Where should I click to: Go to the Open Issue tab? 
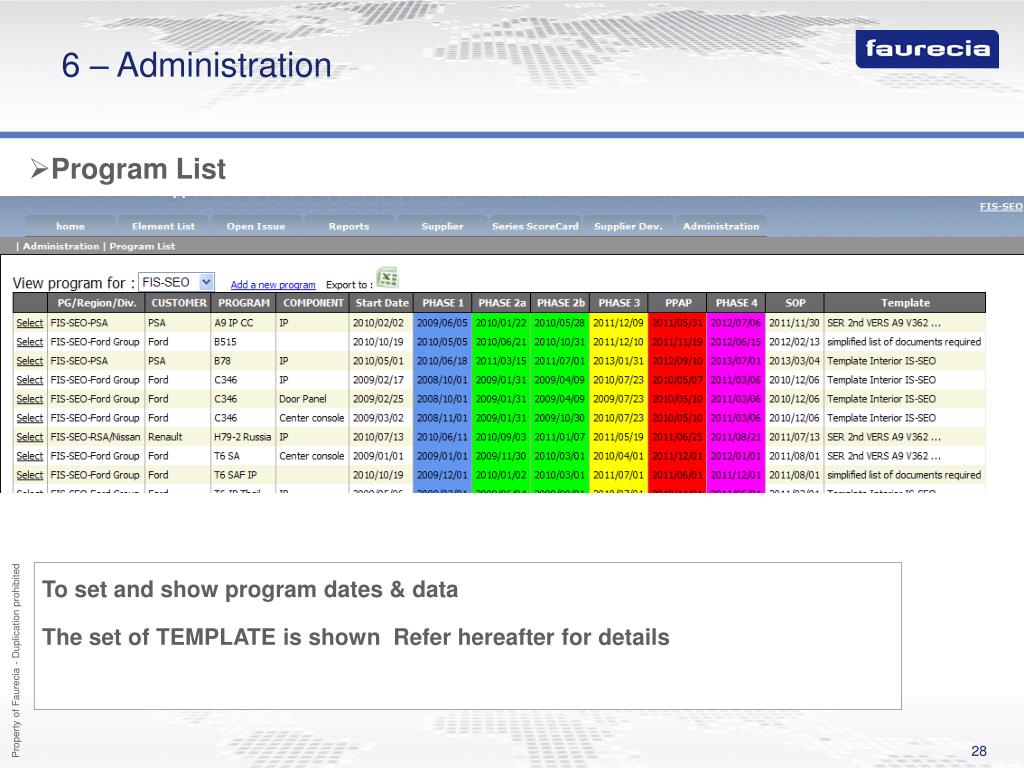[255, 226]
